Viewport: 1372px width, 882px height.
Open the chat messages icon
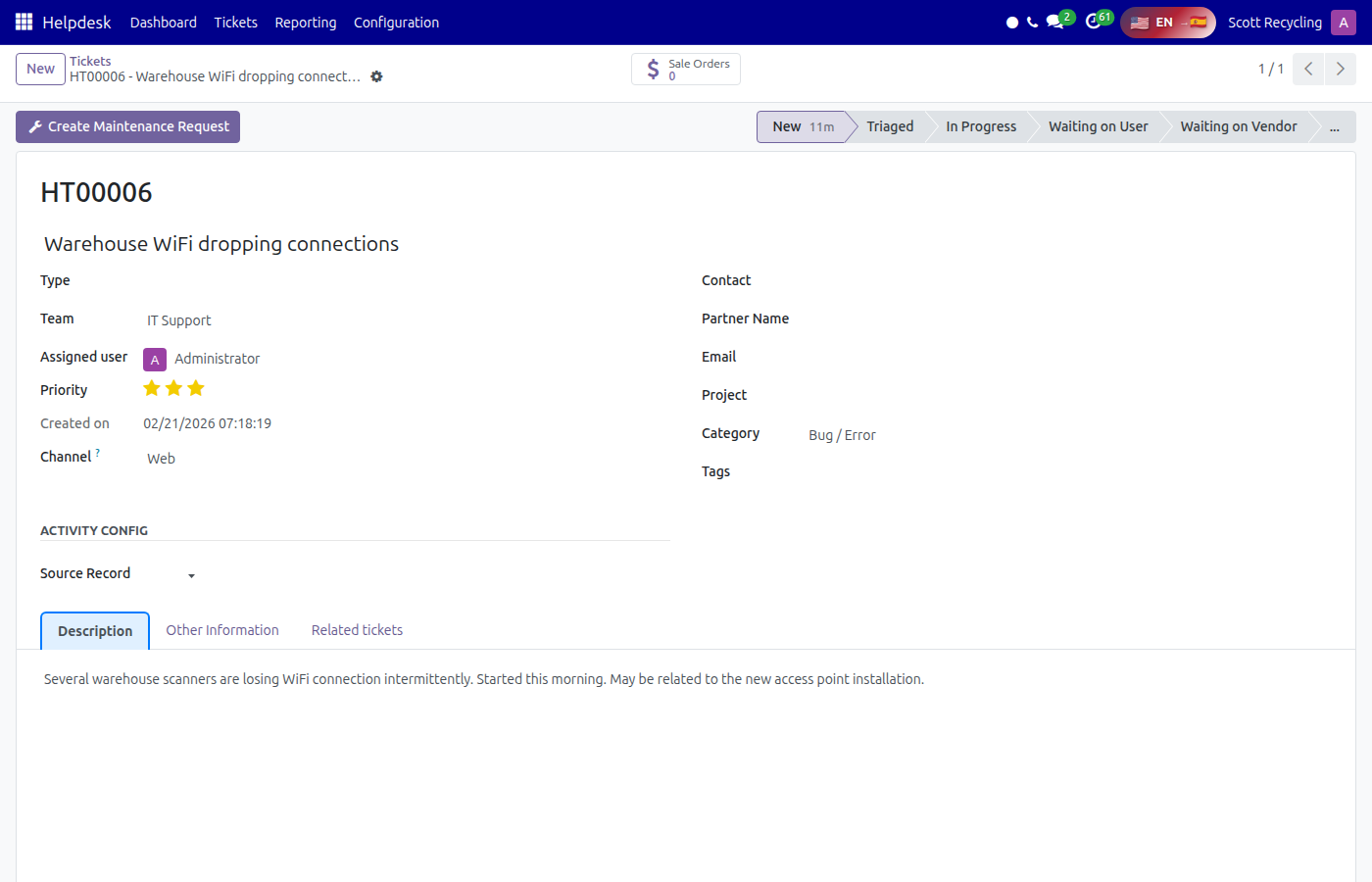pyautogui.click(x=1054, y=22)
